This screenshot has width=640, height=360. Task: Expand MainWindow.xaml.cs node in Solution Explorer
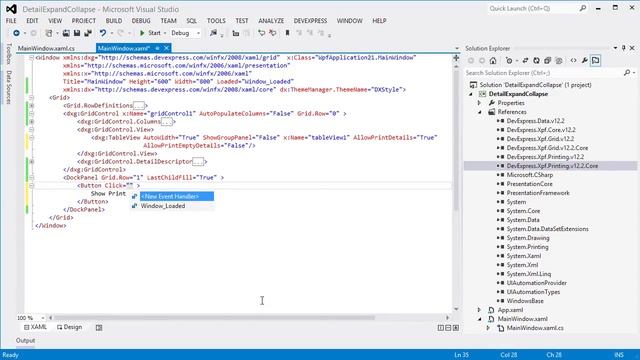[488, 328]
